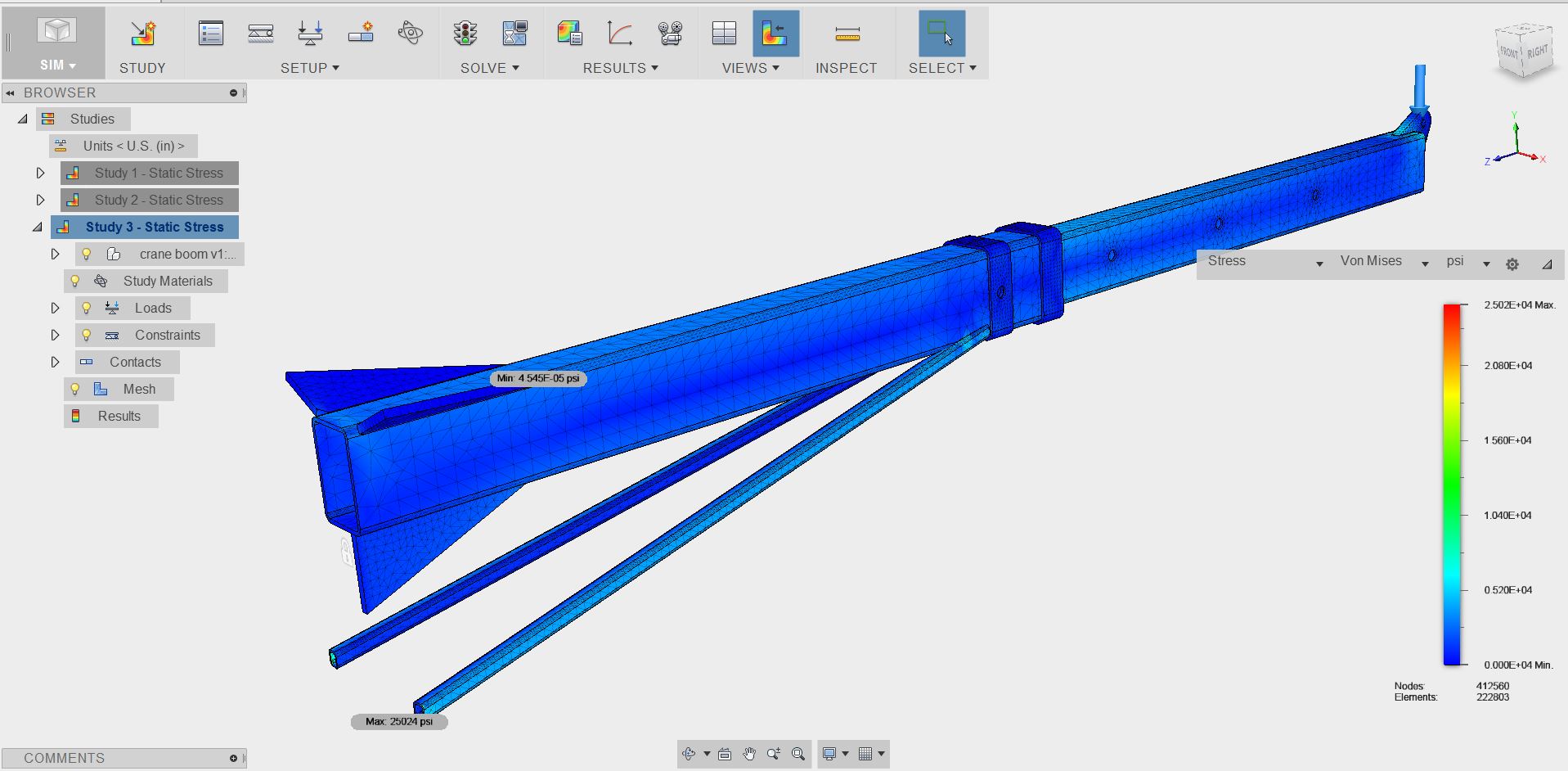Click the Animate results icon
The image size is (1568, 771).
[670, 34]
